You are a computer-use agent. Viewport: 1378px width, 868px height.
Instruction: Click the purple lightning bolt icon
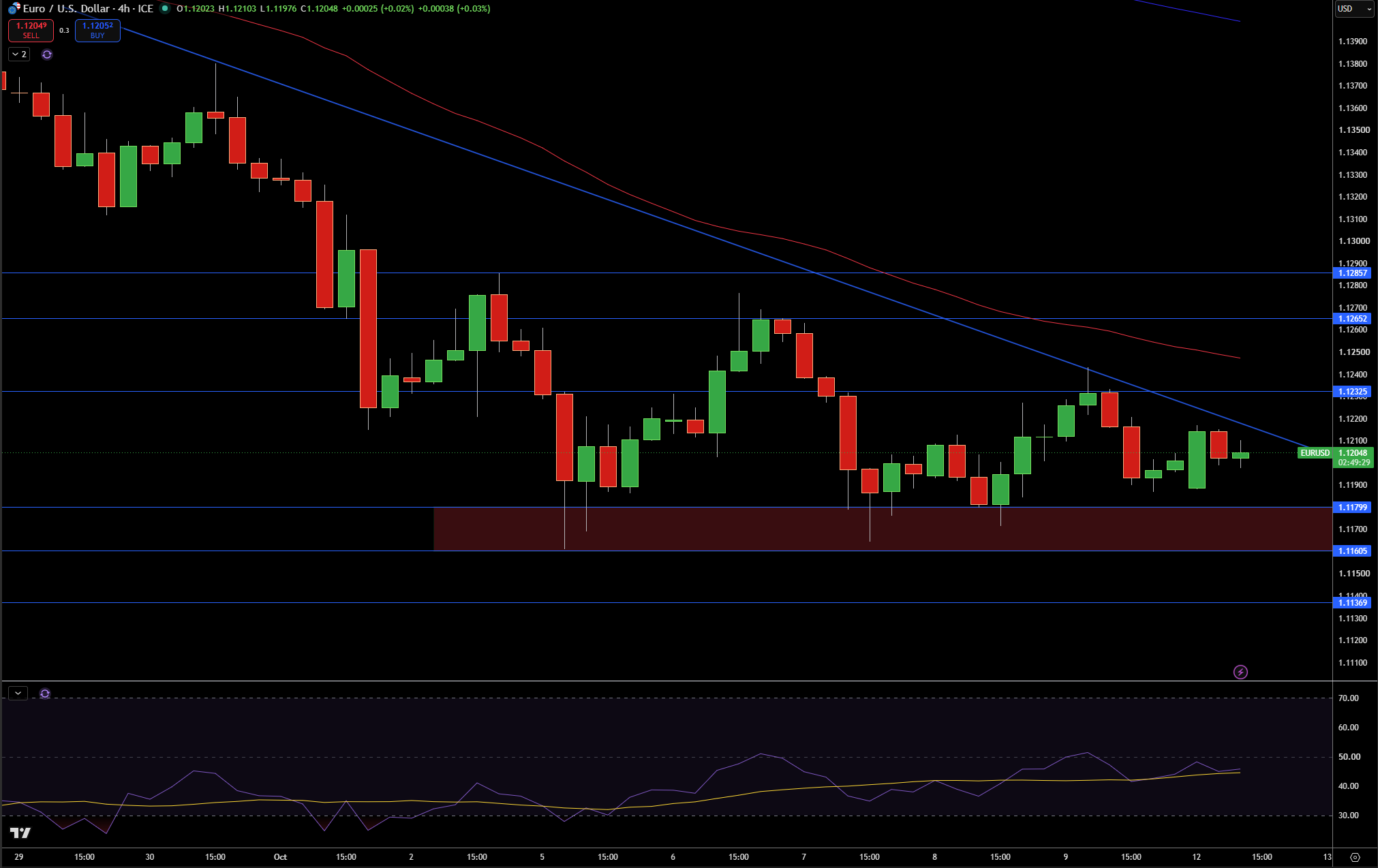click(1240, 672)
